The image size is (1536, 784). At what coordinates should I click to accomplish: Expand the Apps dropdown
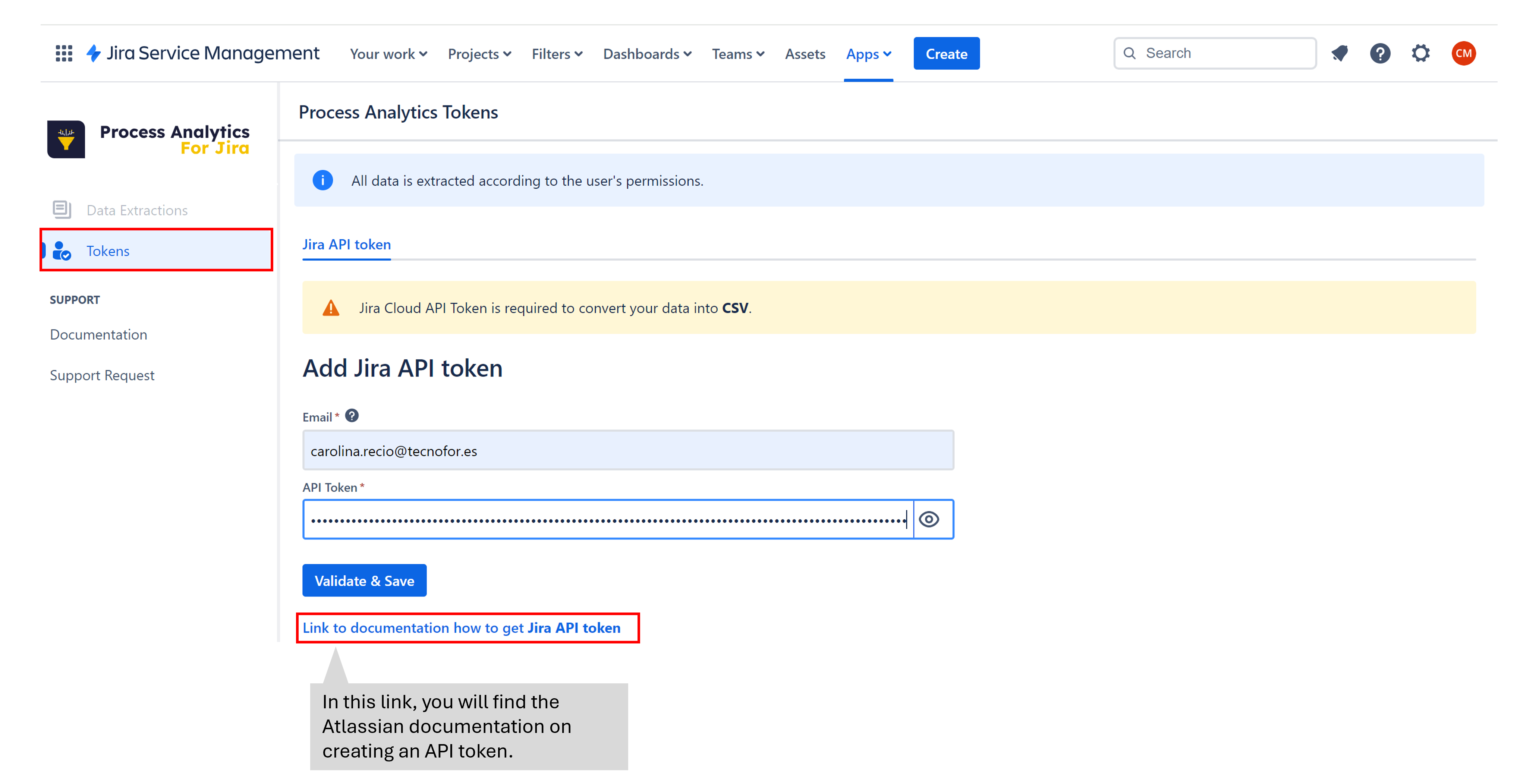[x=869, y=54]
